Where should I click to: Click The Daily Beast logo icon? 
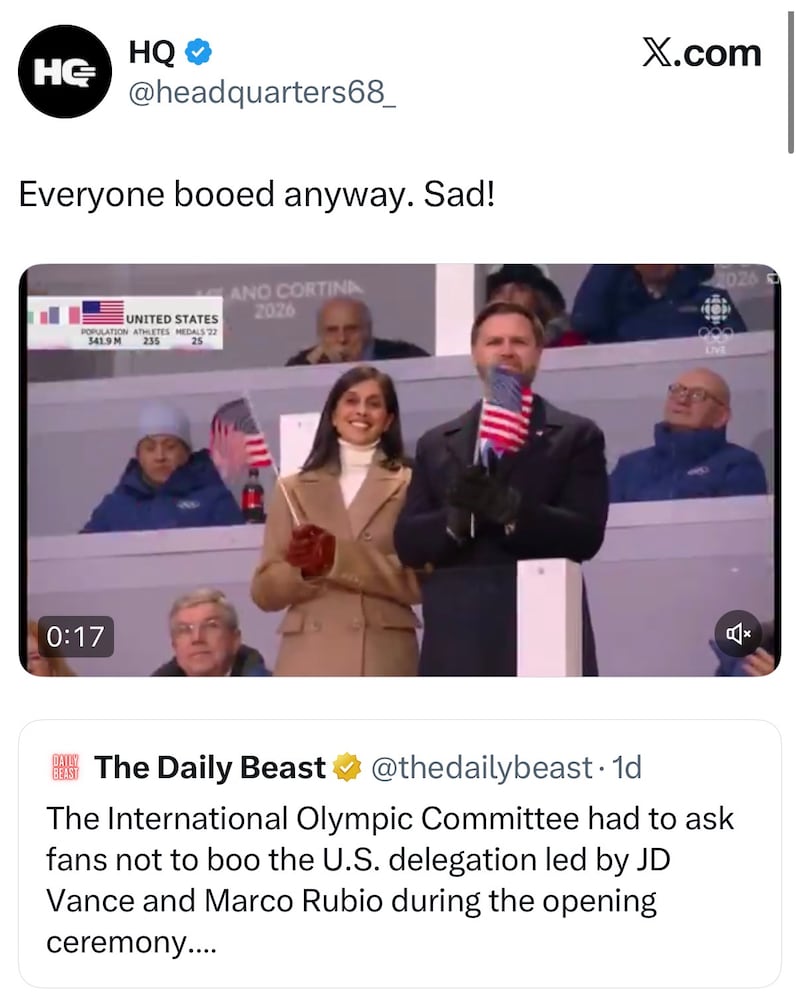click(x=65, y=768)
